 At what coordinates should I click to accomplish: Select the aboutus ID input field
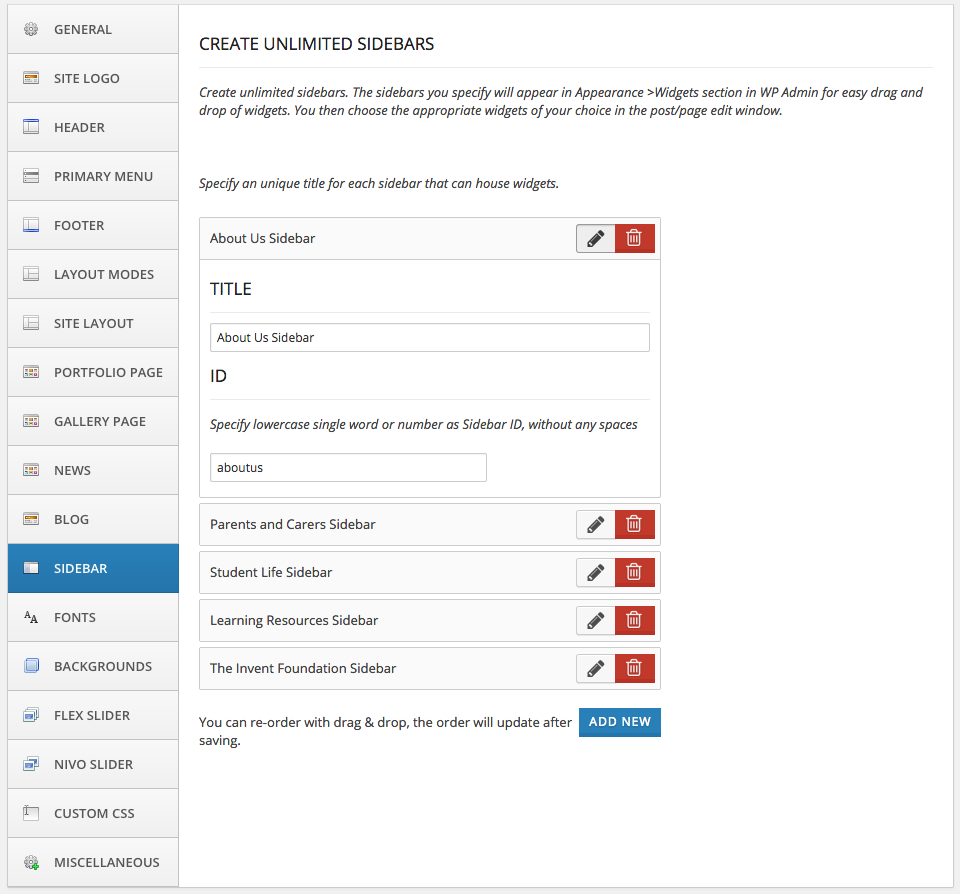click(x=348, y=467)
